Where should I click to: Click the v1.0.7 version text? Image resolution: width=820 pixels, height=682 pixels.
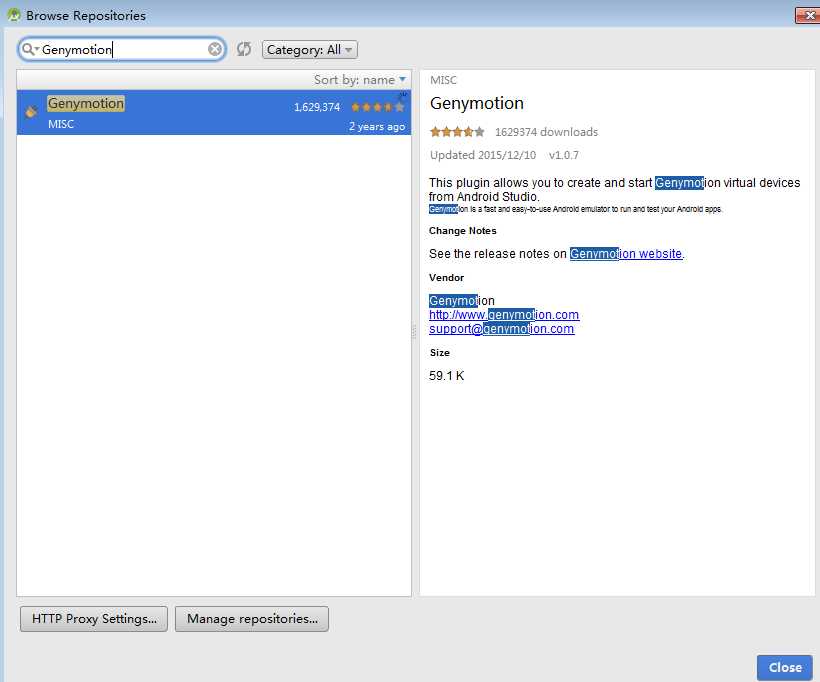click(564, 155)
